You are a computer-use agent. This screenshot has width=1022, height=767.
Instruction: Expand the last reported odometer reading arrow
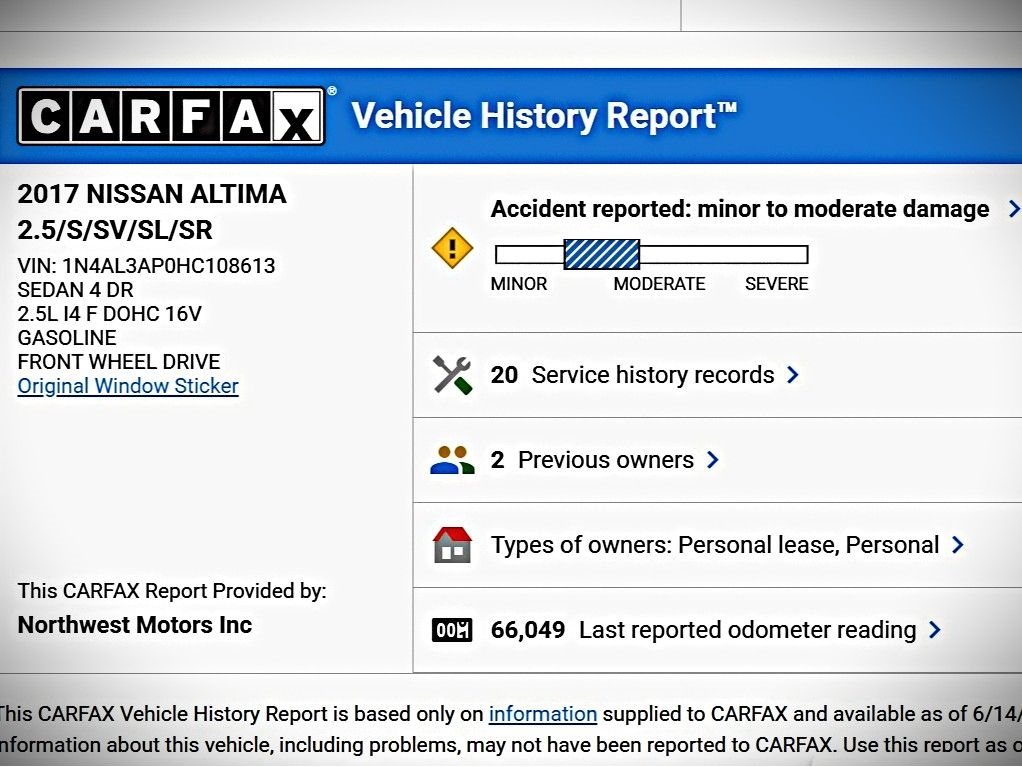point(934,630)
